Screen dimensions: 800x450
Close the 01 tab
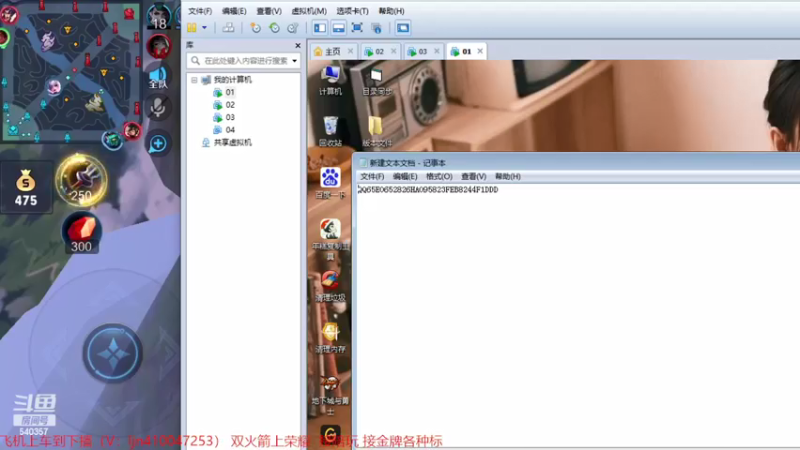[480, 51]
